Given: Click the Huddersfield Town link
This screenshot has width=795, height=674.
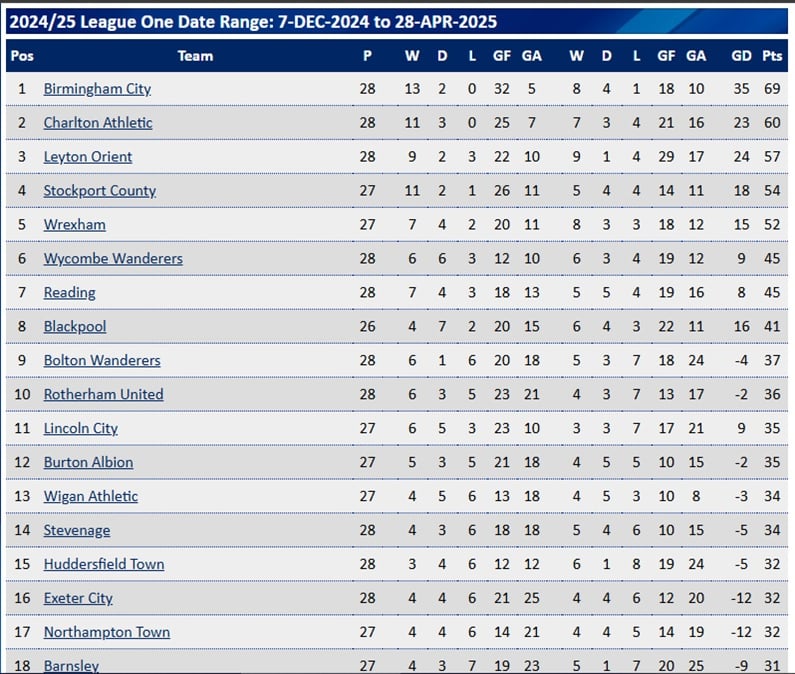Looking at the screenshot, I should [x=104, y=564].
